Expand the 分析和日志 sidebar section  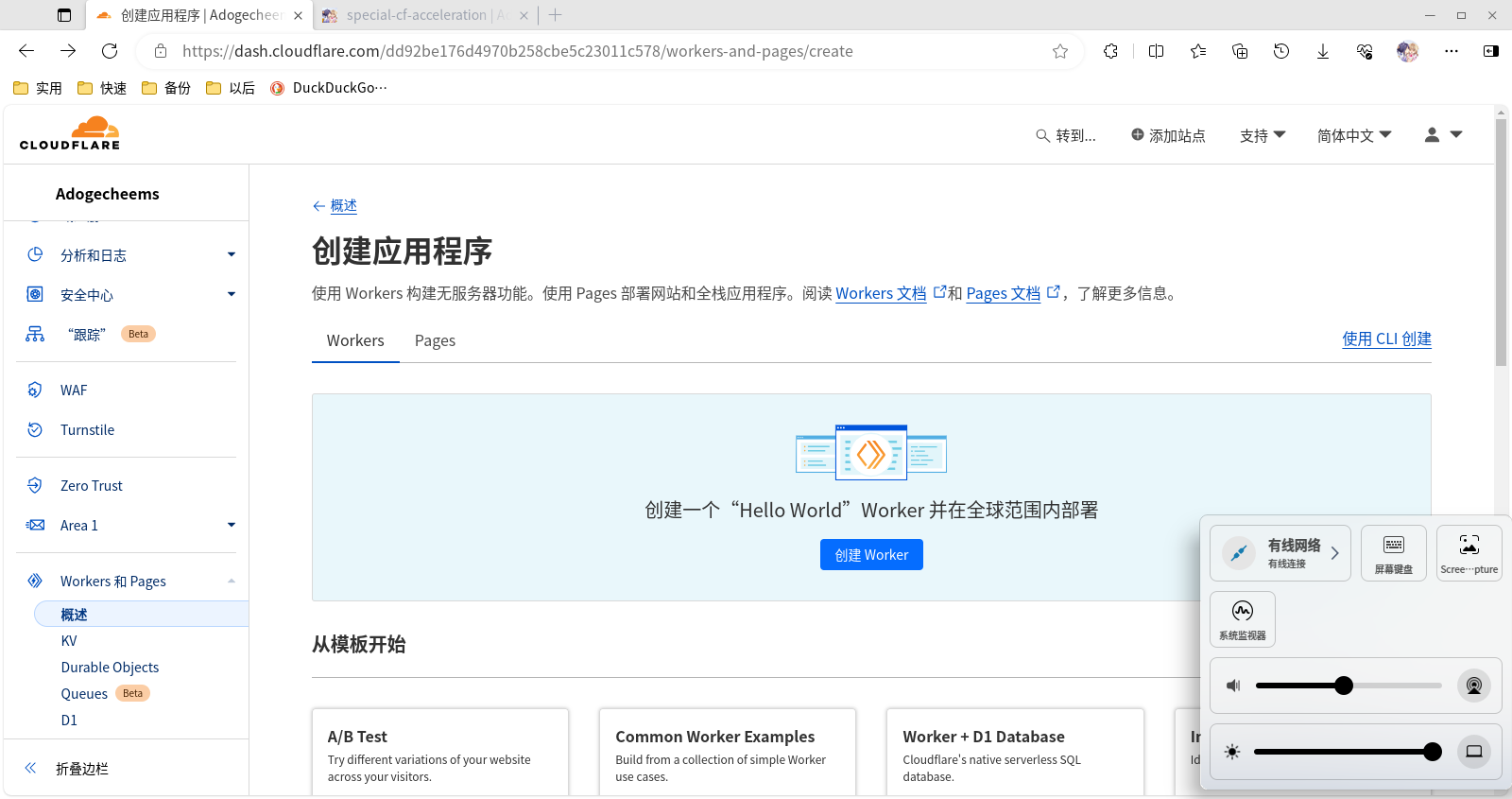[231, 255]
